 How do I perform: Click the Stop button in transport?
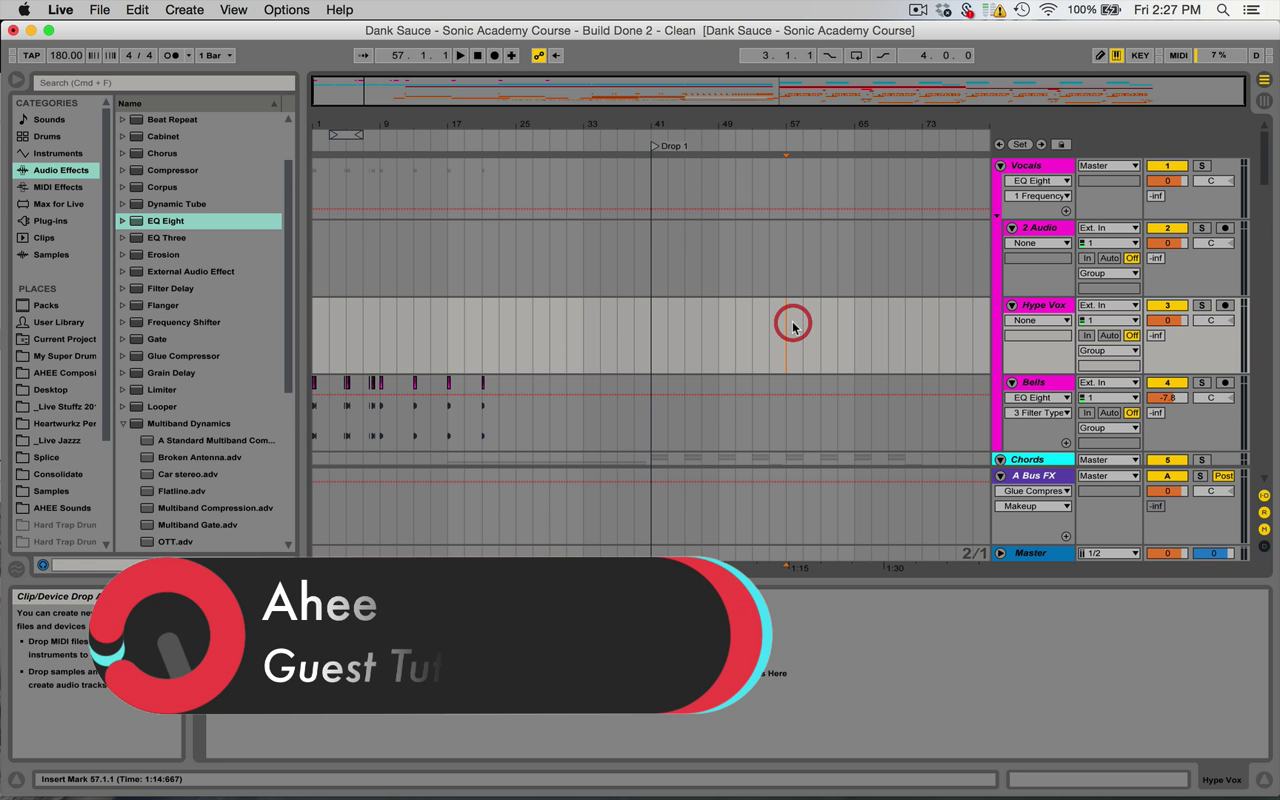click(x=477, y=56)
